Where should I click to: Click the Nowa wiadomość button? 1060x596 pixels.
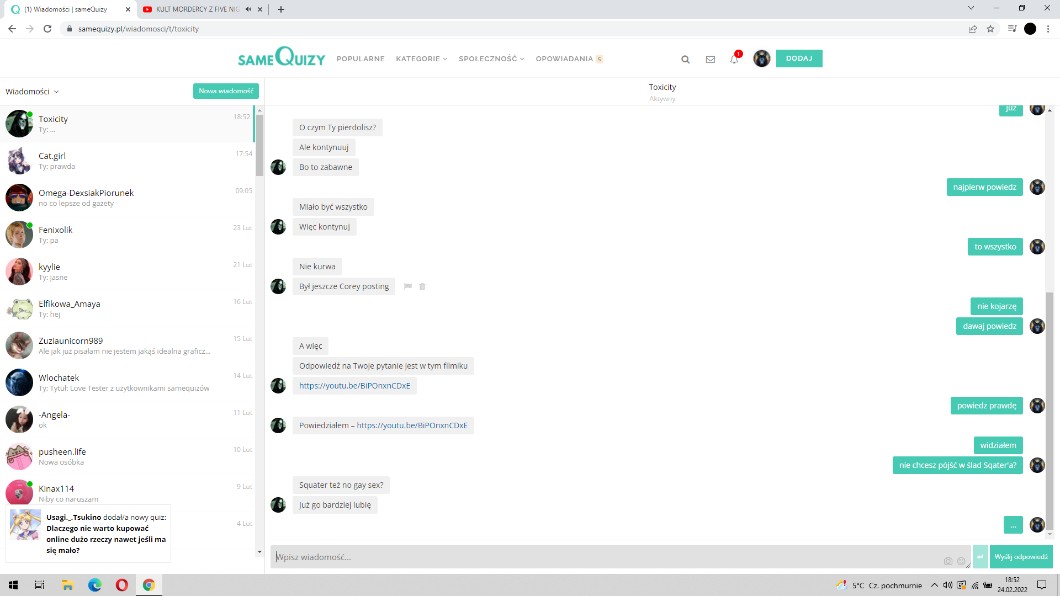click(x=225, y=91)
